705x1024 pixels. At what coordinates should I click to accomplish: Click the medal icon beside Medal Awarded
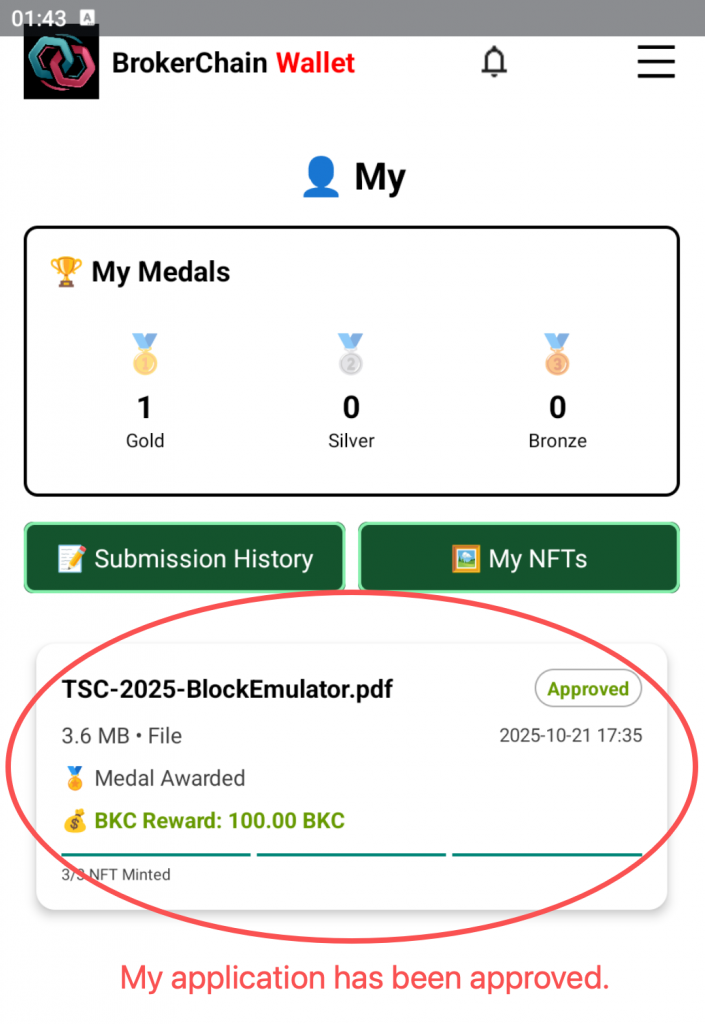[x=74, y=778]
